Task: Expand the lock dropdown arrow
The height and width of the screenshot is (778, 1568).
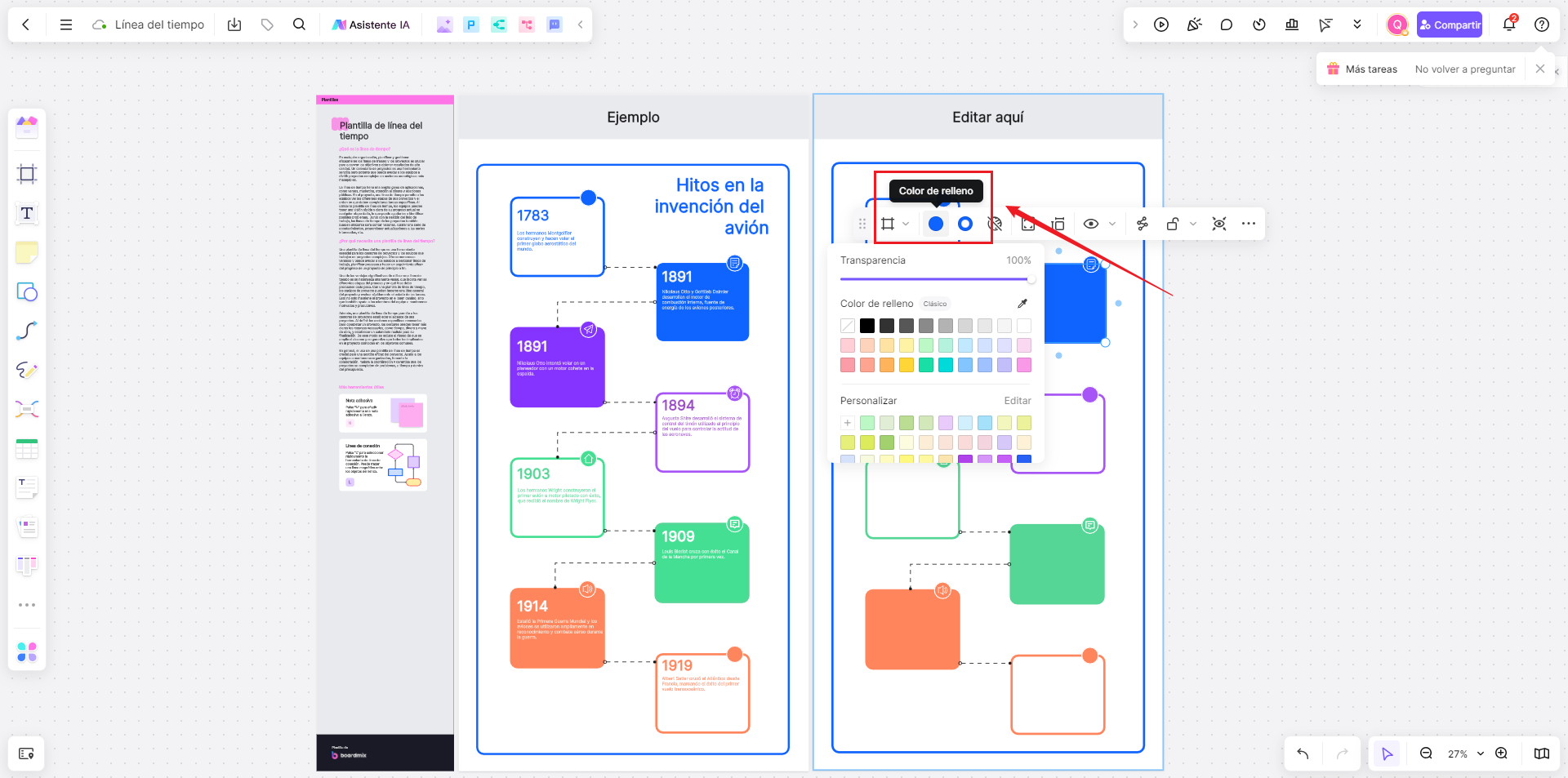Action: [x=1193, y=224]
